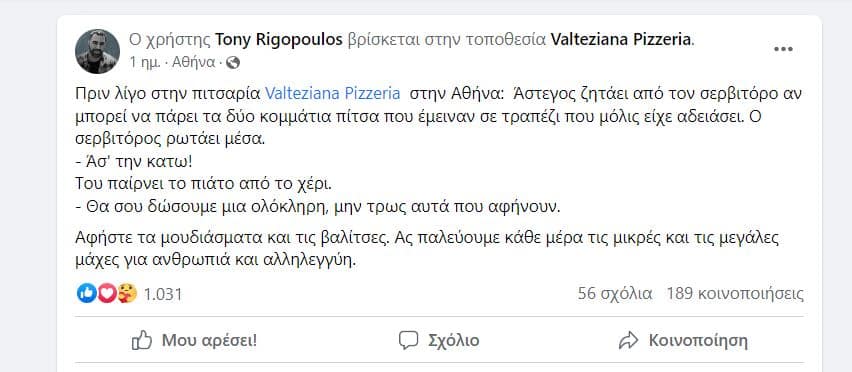Image resolution: width=852 pixels, height=372 pixels.
Task: Click the thumbs-up icon beside Μου αρέσει!
Action: (142, 341)
